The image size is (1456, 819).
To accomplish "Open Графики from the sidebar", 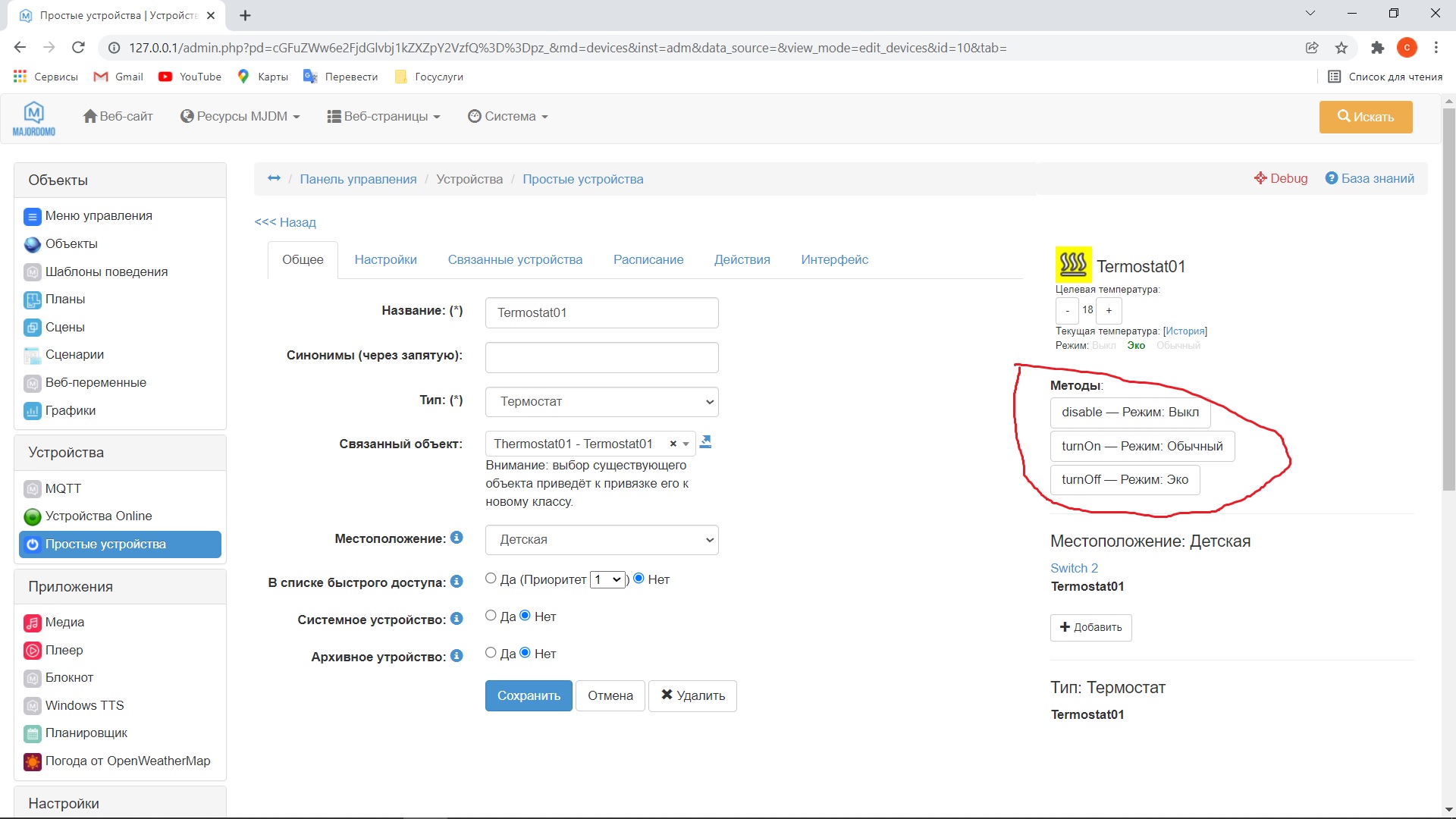I will click(x=70, y=410).
